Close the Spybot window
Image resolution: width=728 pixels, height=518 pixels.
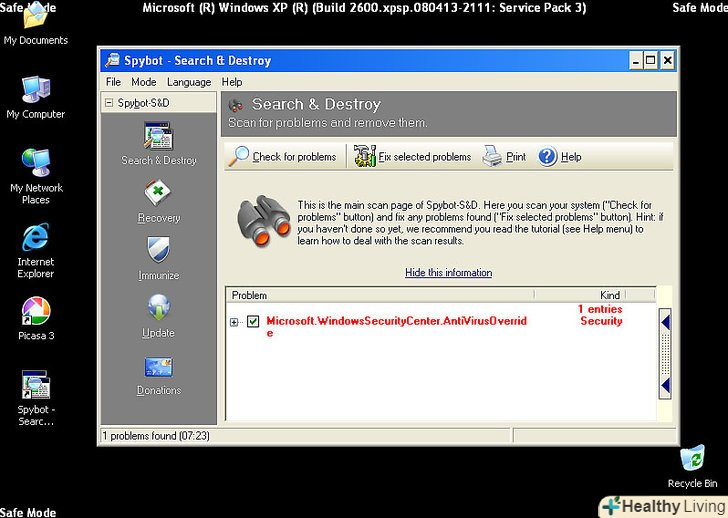click(667, 60)
